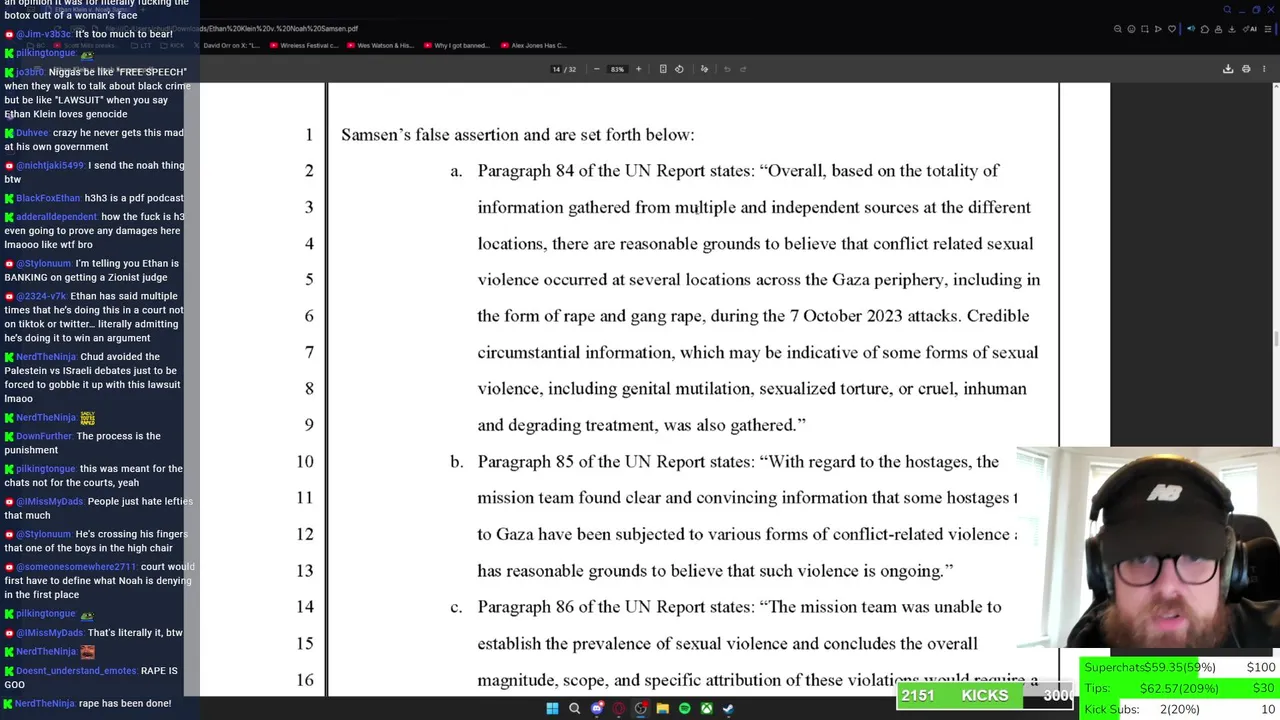
Task: Open the 'Wes Watson & His...' bookmark
Action: pyautogui.click(x=381, y=45)
